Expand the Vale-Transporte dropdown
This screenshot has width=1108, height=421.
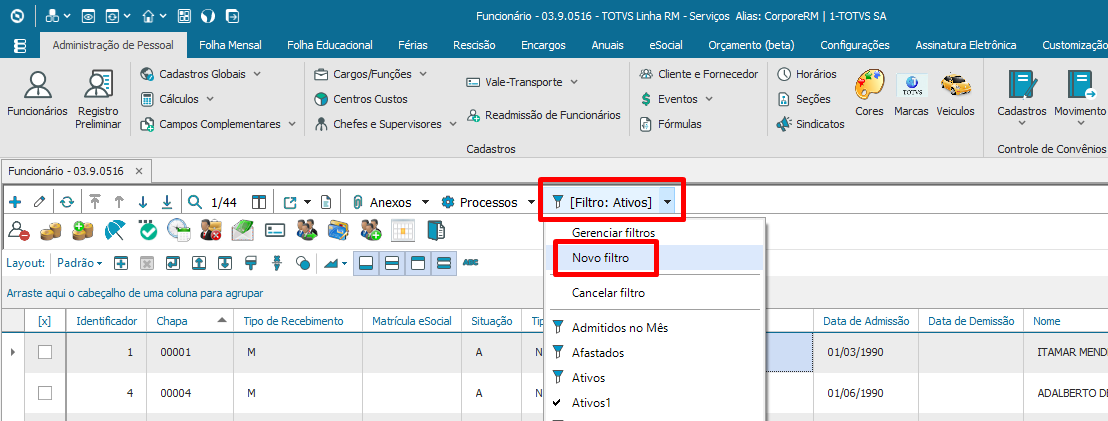(x=574, y=82)
